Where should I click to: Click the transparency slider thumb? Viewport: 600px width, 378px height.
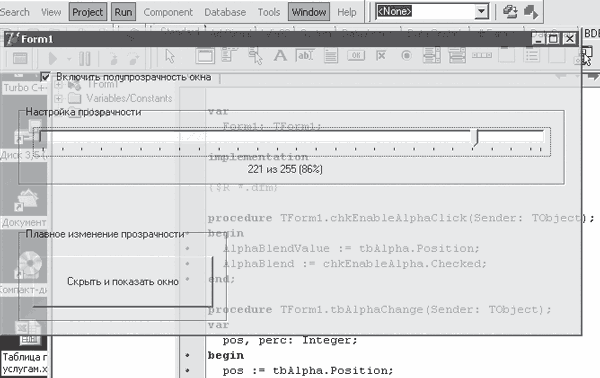(x=475, y=138)
